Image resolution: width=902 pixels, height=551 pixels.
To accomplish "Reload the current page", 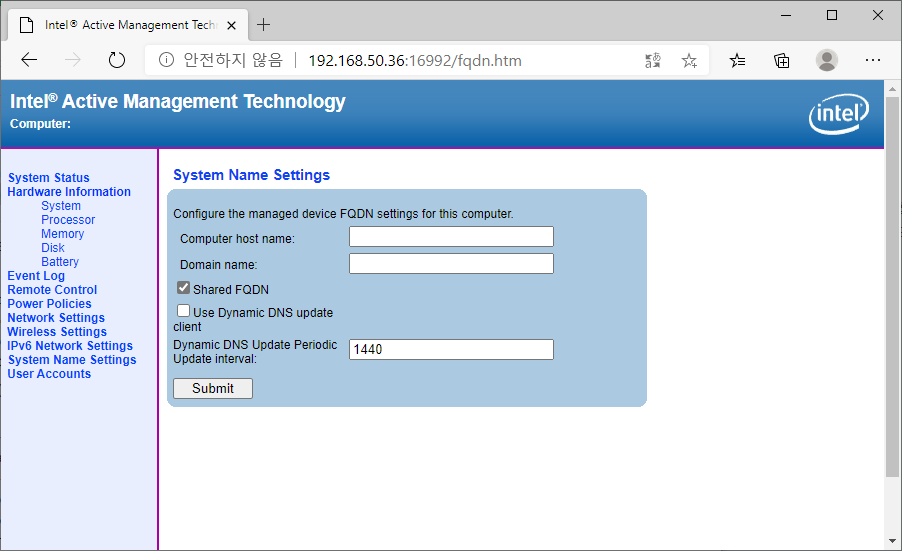I will [117, 60].
